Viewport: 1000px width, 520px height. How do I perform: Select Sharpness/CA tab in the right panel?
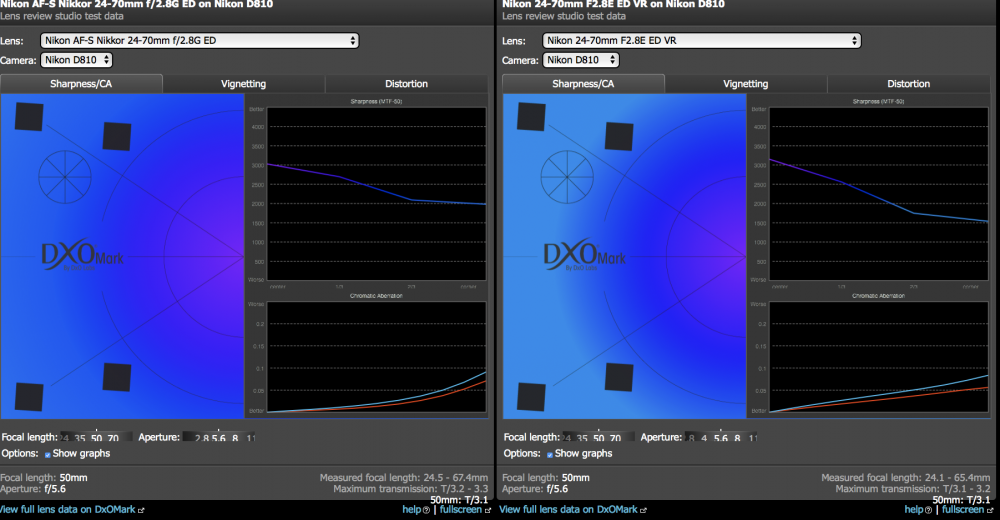click(x=583, y=84)
